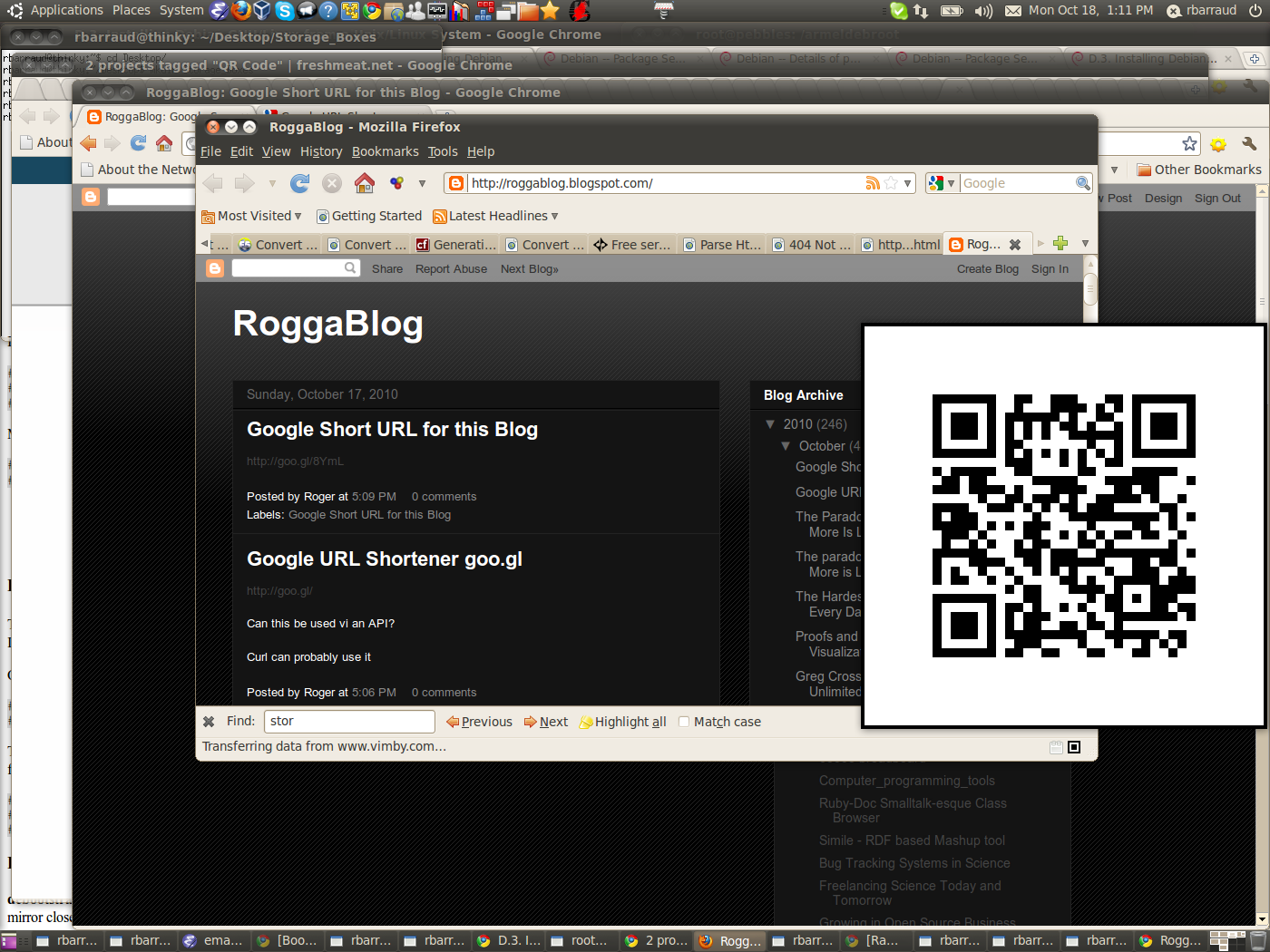The height and width of the screenshot is (952, 1270).
Task: Open the volume control in system tray
Action: click(983, 11)
